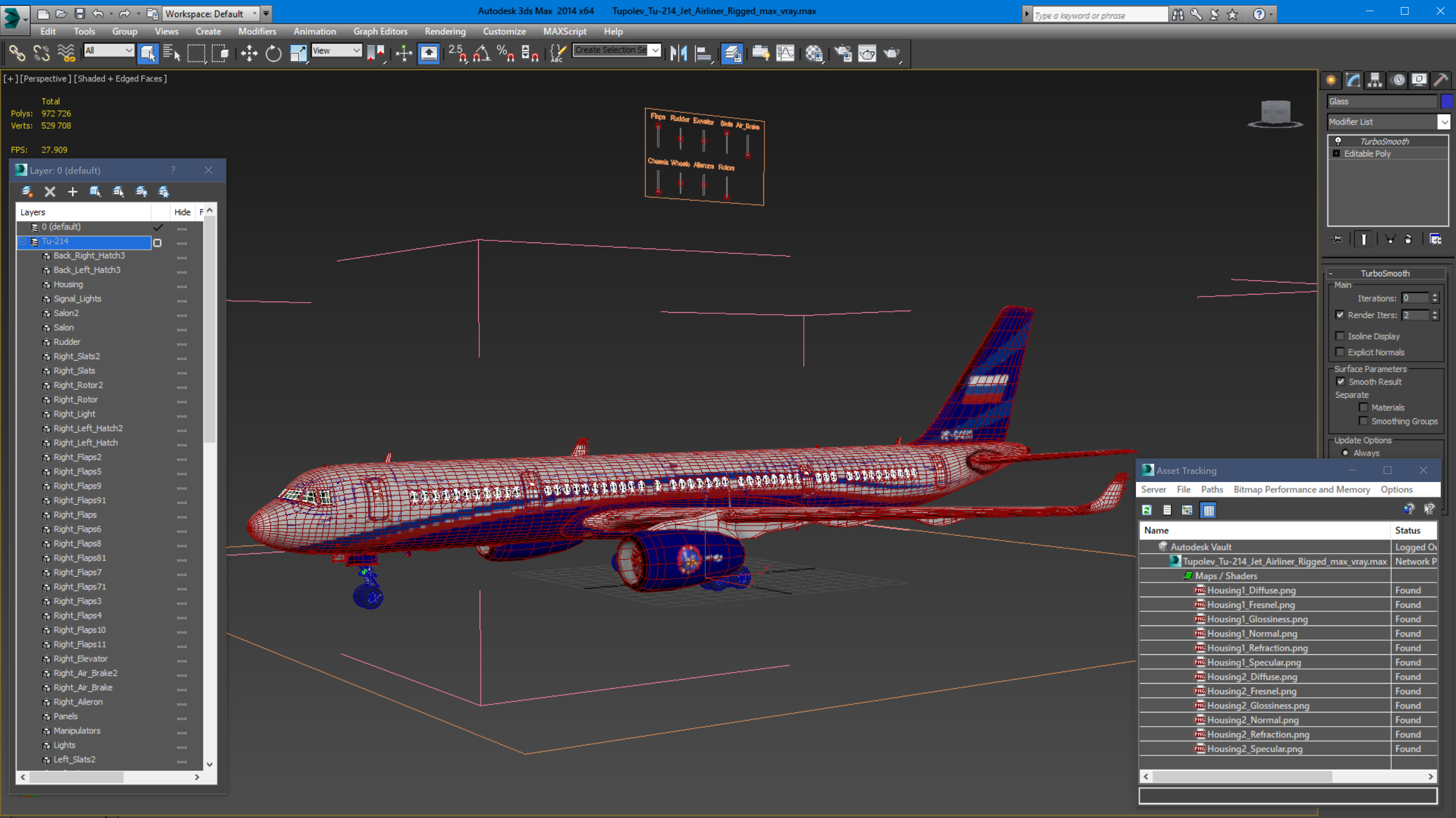The height and width of the screenshot is (818, 1456).
Task: Click the table view icon in Asset Tracking
Action: [x=1208, y=510]
